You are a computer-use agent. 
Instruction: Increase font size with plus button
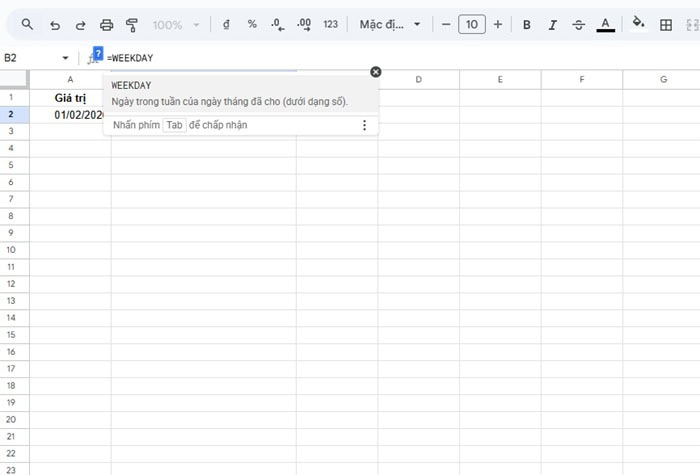497,24
